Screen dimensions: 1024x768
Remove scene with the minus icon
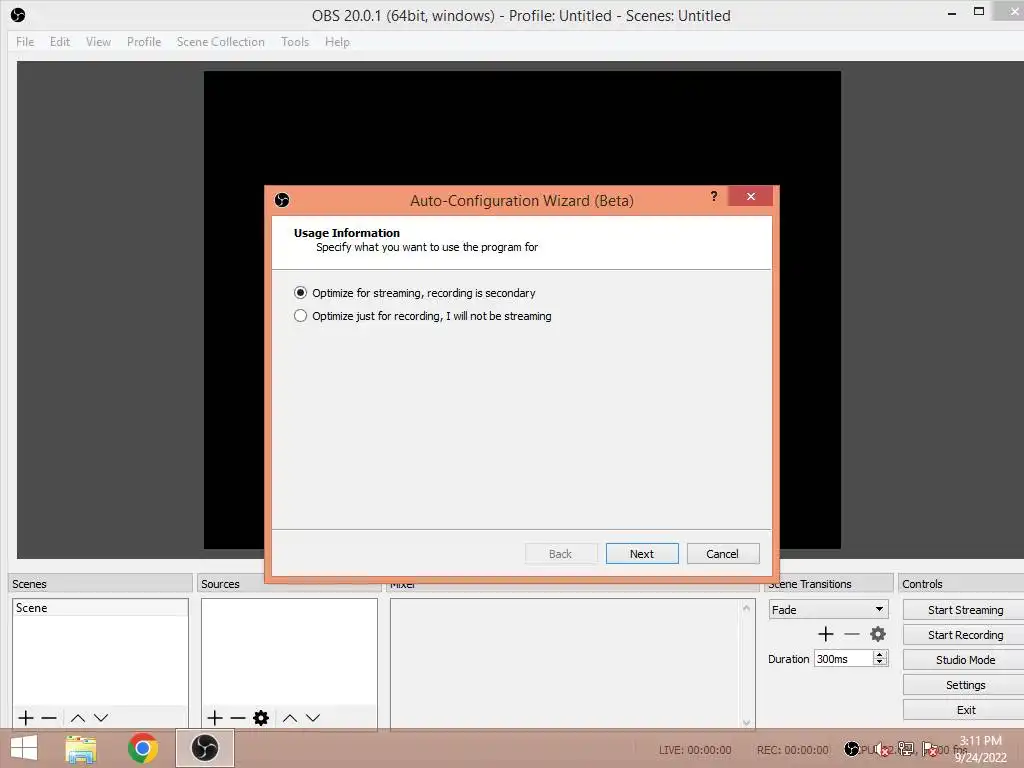point(49,718)
